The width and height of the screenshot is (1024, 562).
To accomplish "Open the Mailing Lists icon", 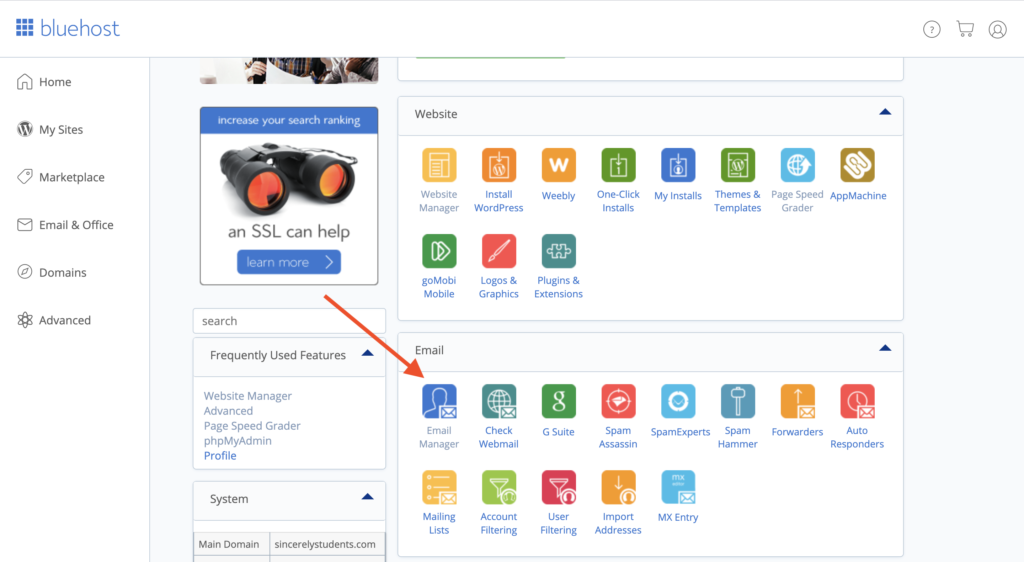I will click(439, 488).
